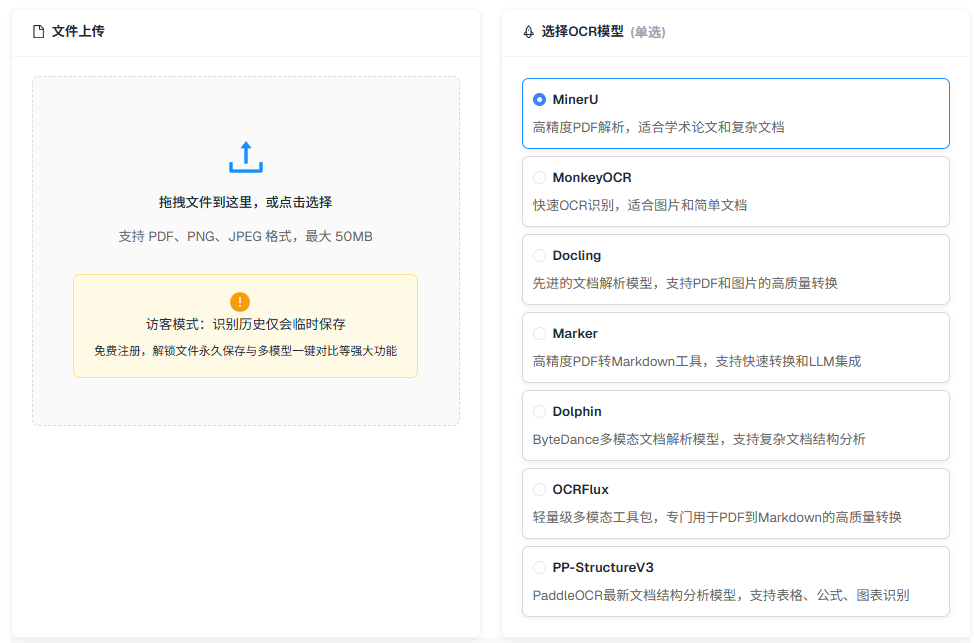The width and height of the screenshot is (974, 643).
Task: Select the MonkeyOCR radio button
Action: point(539,178)
